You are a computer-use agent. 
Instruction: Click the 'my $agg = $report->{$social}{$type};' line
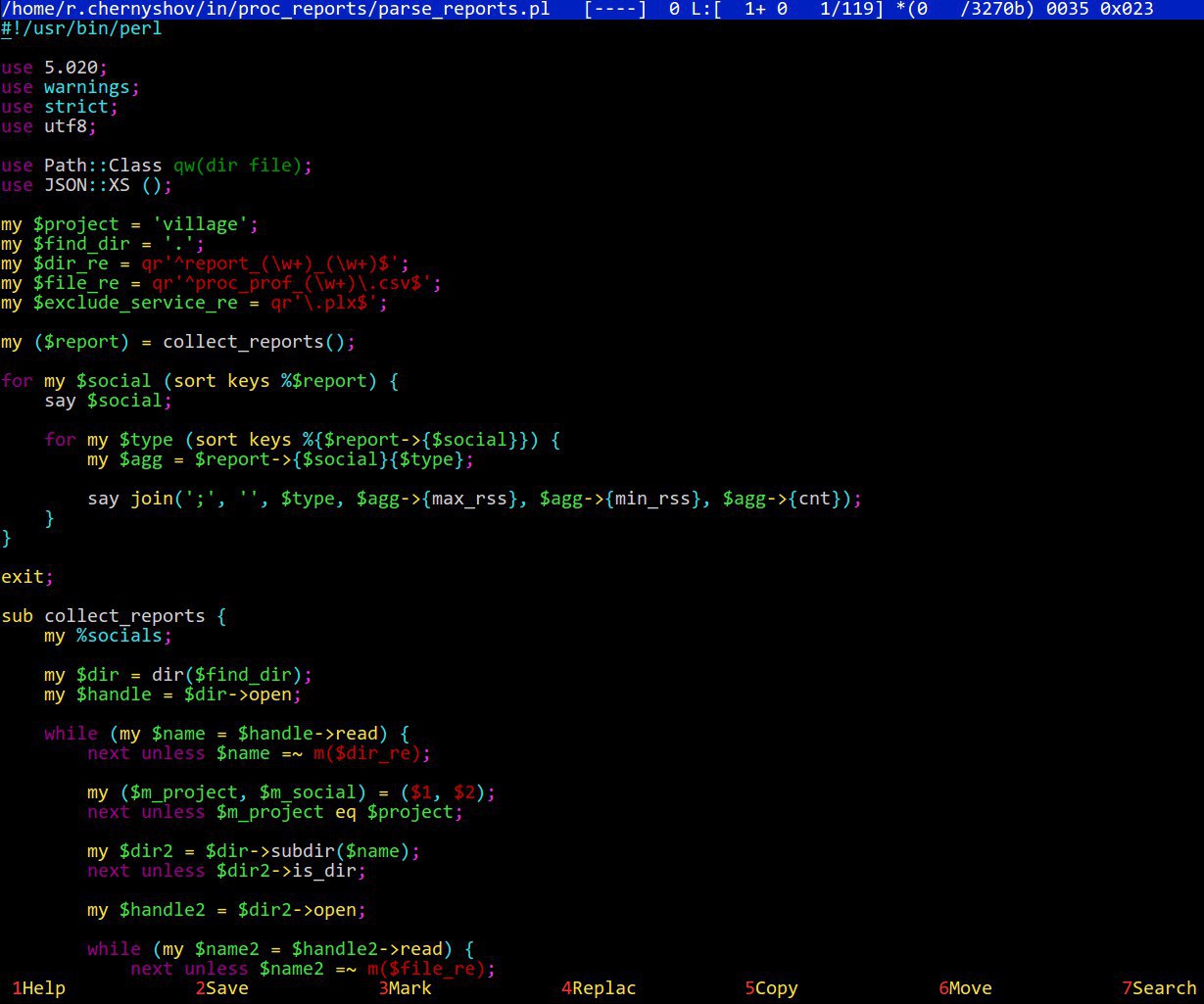click(x=281, y=459)
